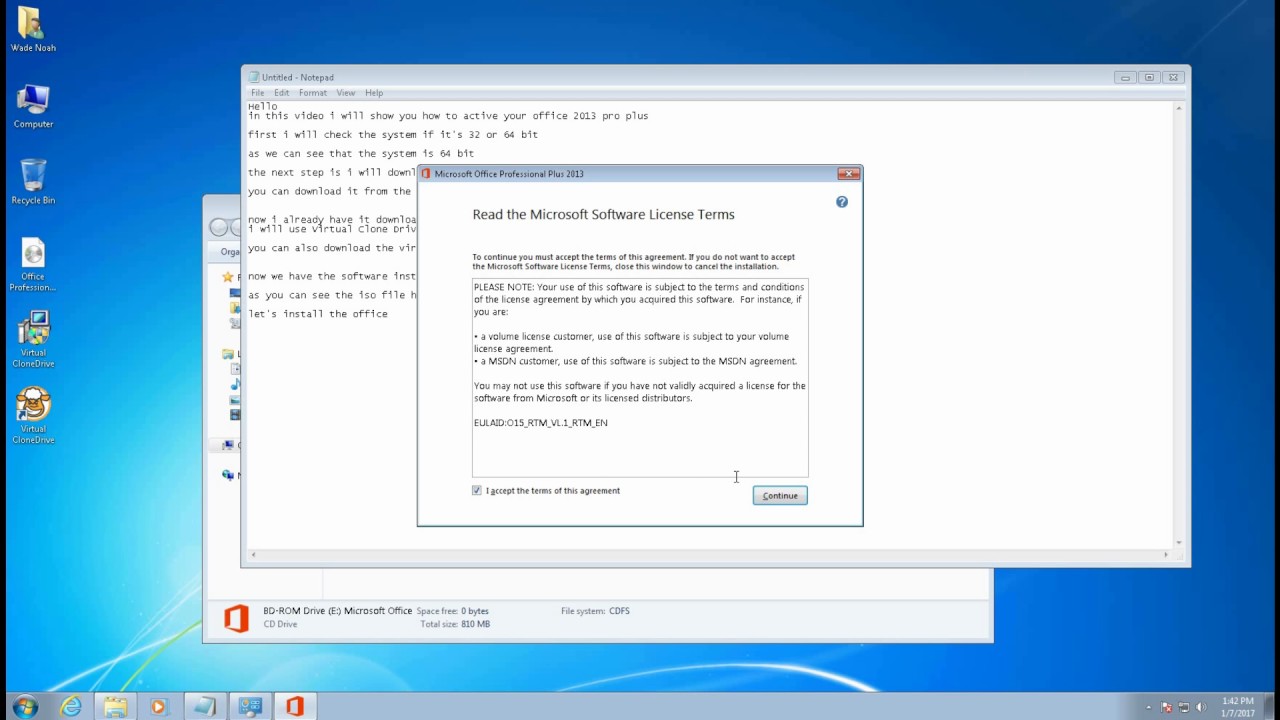This screenshot has height=720, width=1280.
Task: Check the 'I accept the terms' checkbox
Action: click(477, 491)
